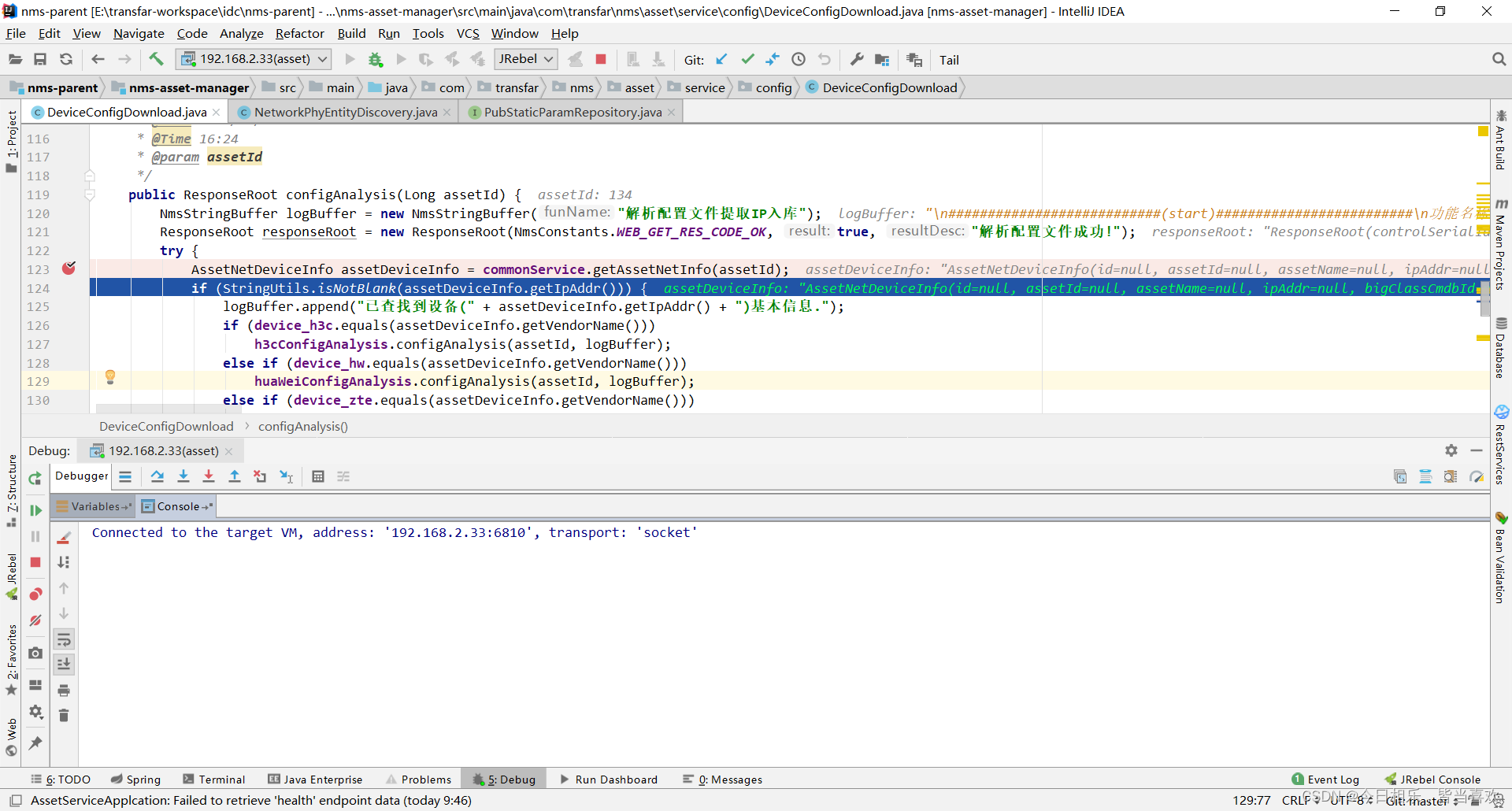This screenshot has height=811, width=1512.
Task: Open the Event Log
Action: click(x=1325, y=780)
